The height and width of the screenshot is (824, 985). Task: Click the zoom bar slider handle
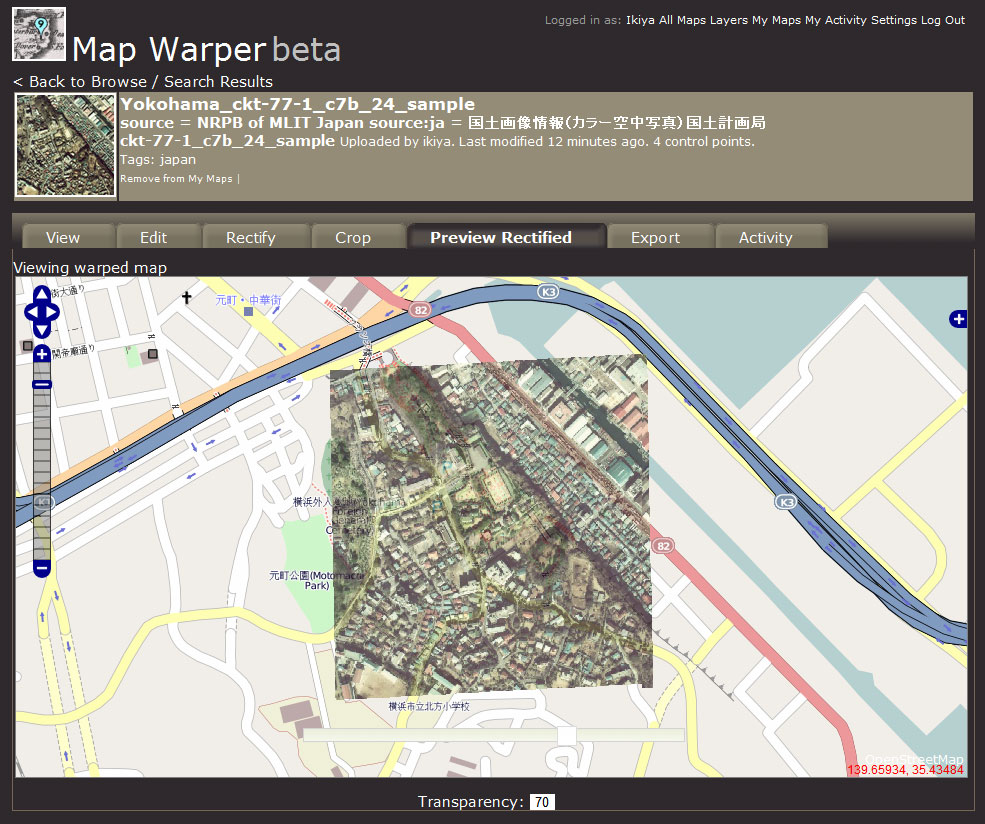[x=42, y=384]
